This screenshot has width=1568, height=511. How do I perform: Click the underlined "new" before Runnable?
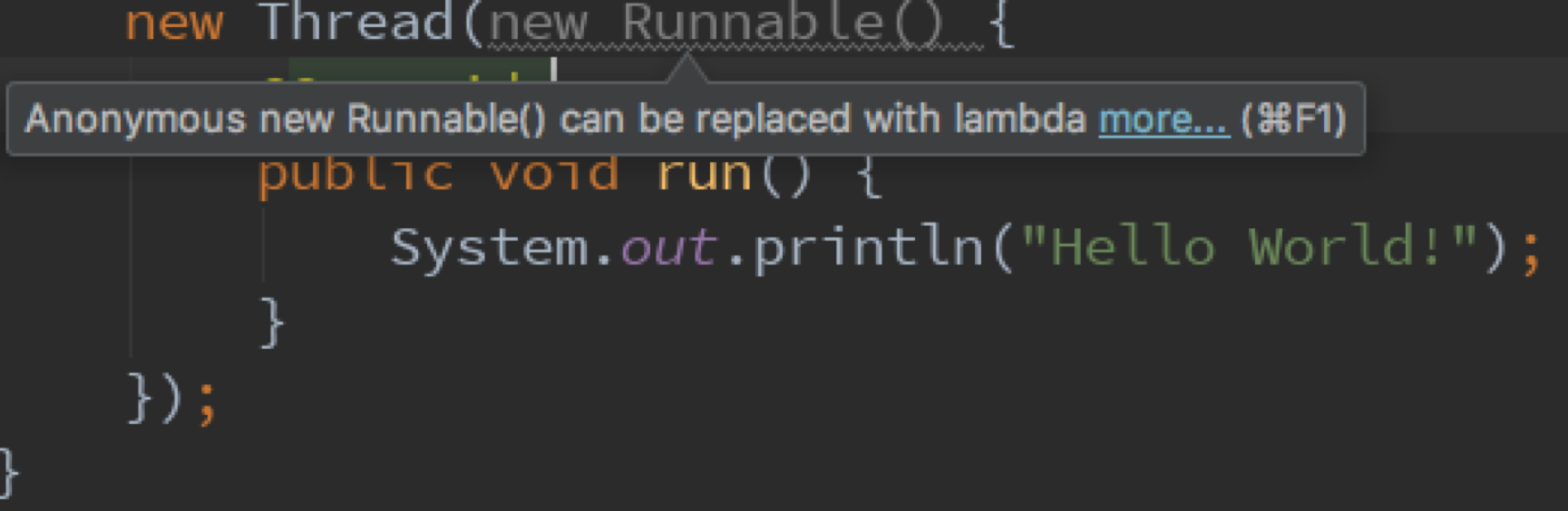539,24
